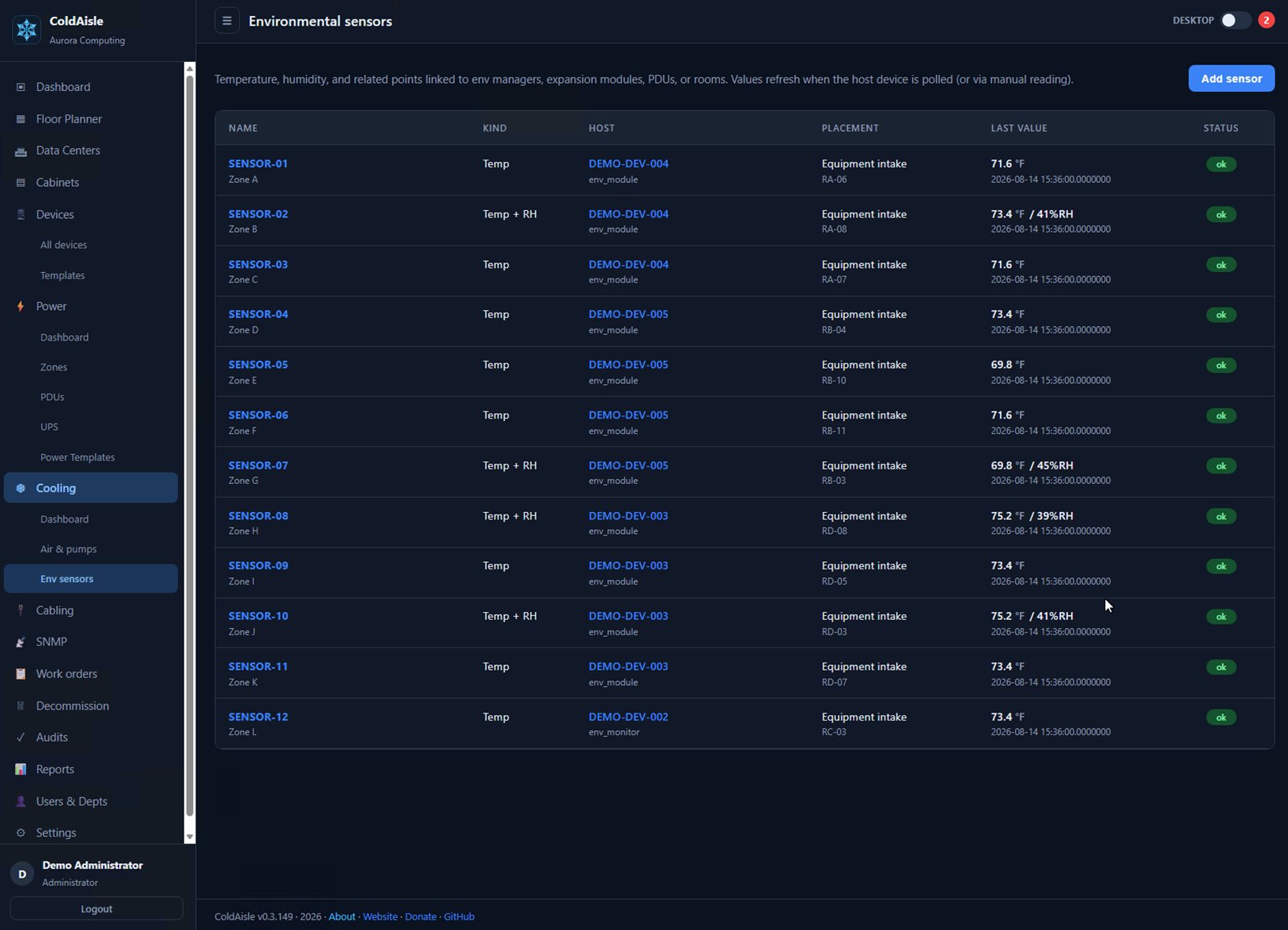Open the UPS page
Viewport: 1288px width, 930px height.
49,427
